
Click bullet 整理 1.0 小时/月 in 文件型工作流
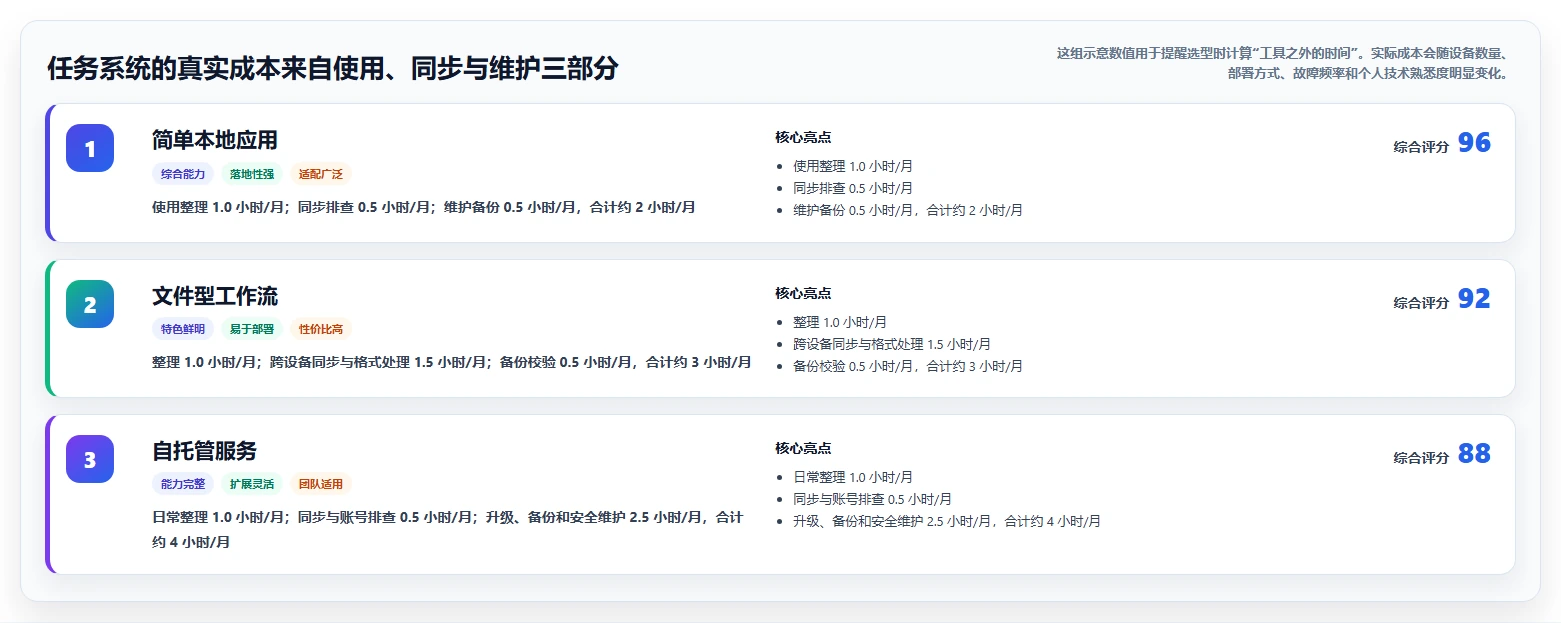(x=840, y=322)
